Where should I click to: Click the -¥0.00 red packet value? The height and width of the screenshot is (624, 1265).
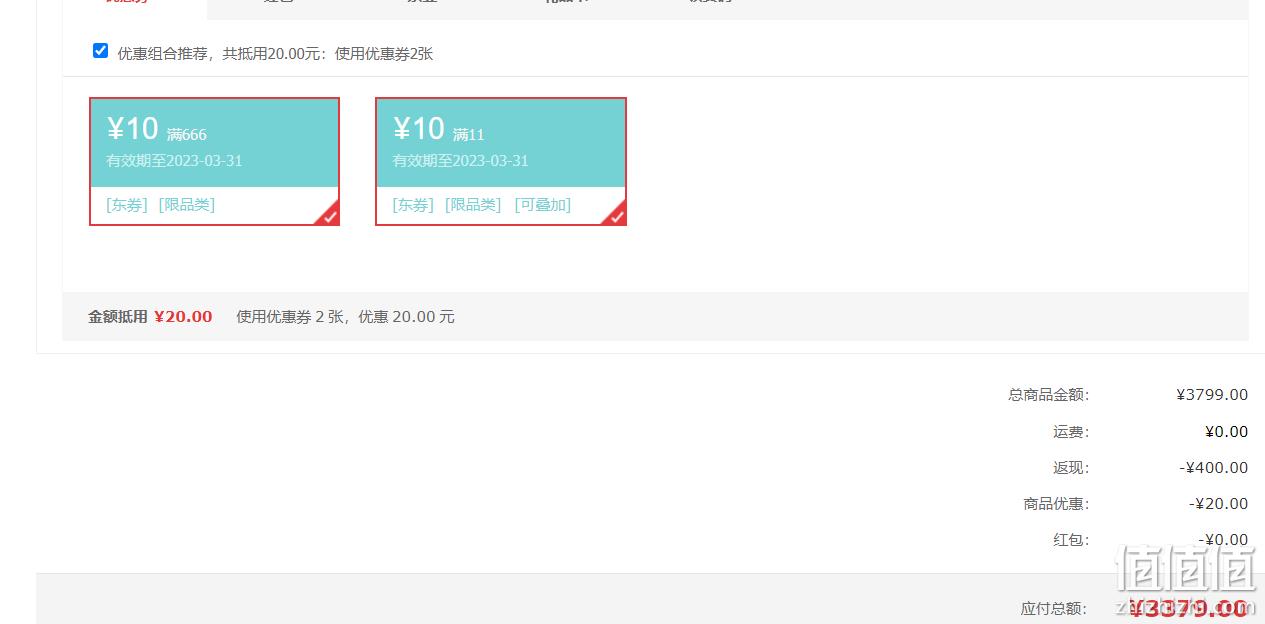point(1224,540)
